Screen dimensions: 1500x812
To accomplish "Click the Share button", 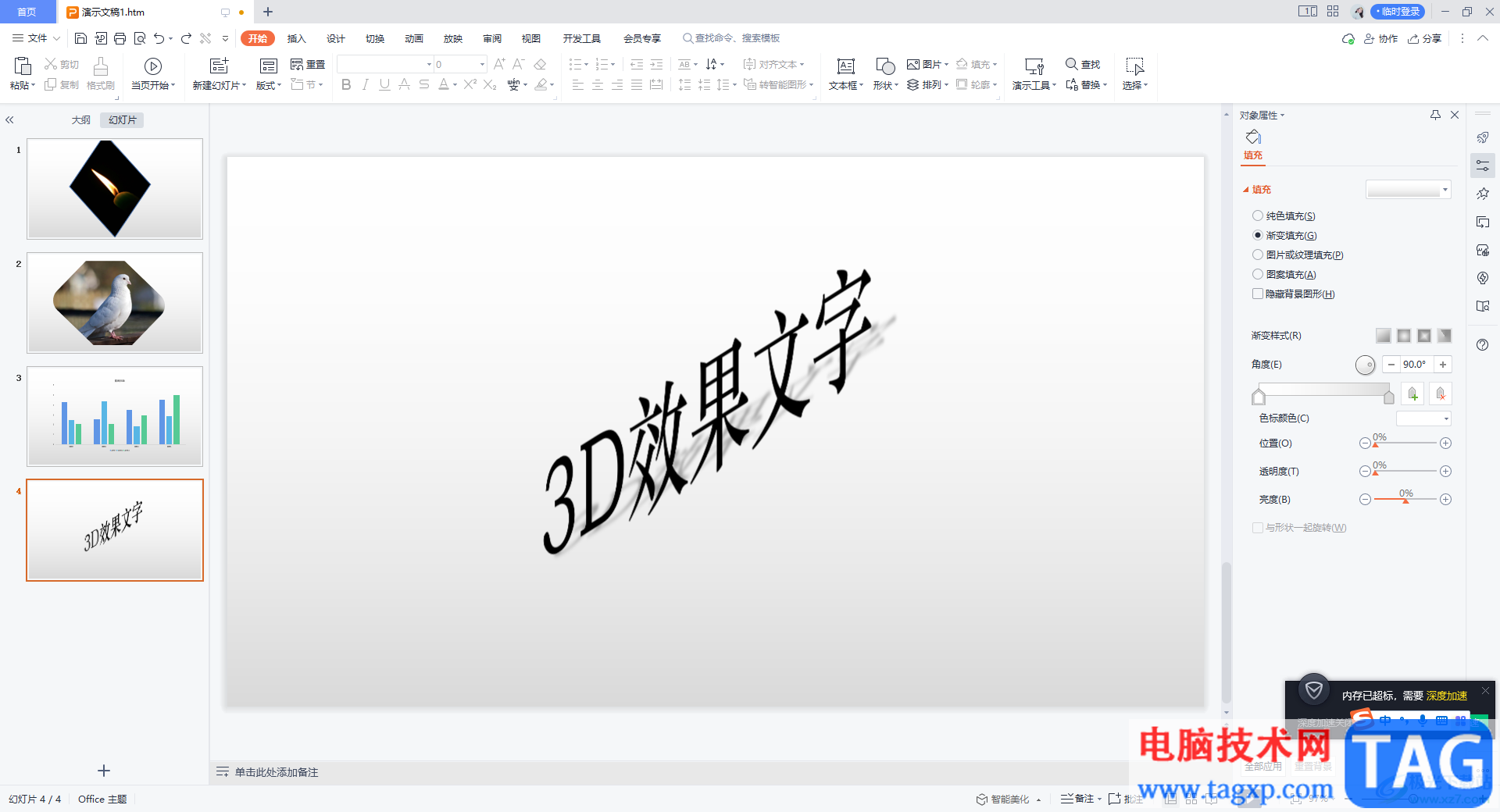I will 1424,38.
